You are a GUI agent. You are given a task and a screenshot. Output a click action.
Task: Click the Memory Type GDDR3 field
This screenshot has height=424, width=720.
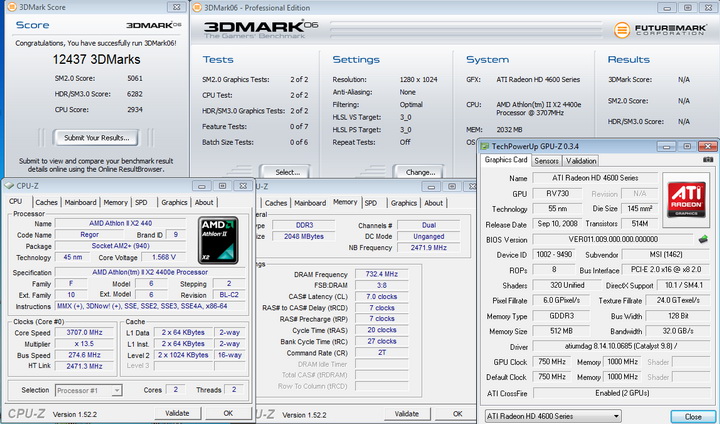561,316
